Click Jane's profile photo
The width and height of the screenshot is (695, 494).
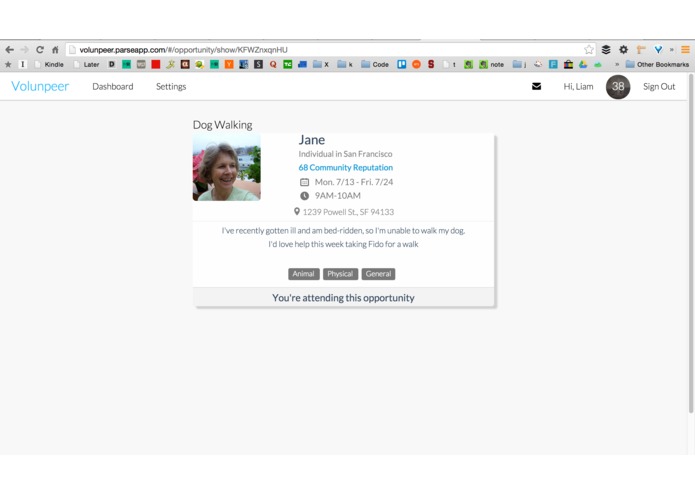(226, 167)
